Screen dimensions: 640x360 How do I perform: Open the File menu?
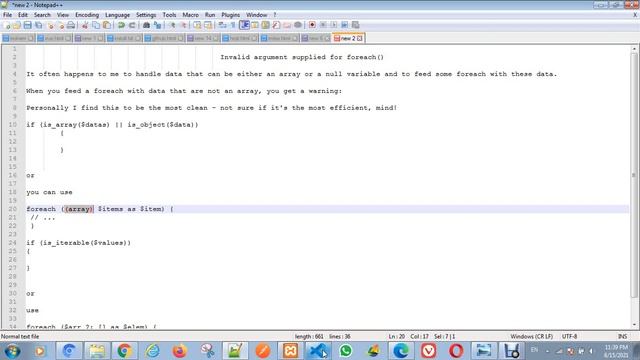point(7,15)
